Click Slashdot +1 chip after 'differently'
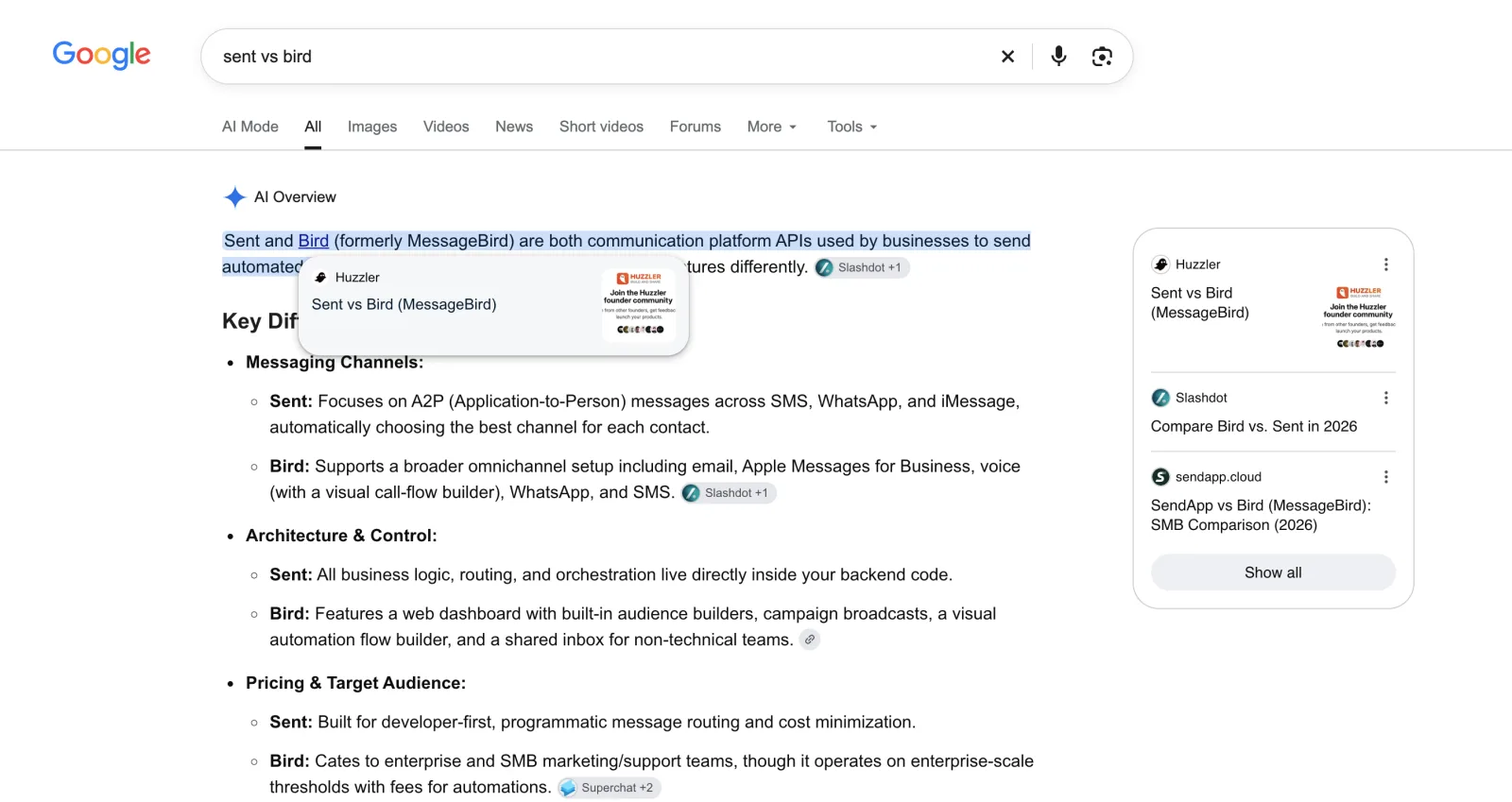The width and height of the screenshot is (1512, 802). 861,267
